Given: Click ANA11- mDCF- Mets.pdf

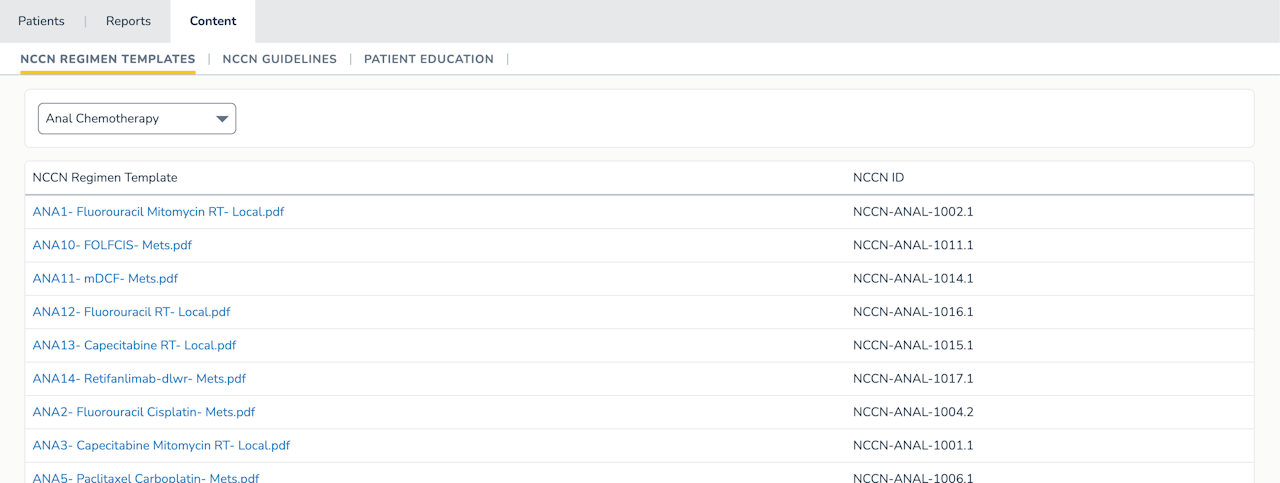Looking at the screenshot, I should pyautogui.click(x=105, y=278).
